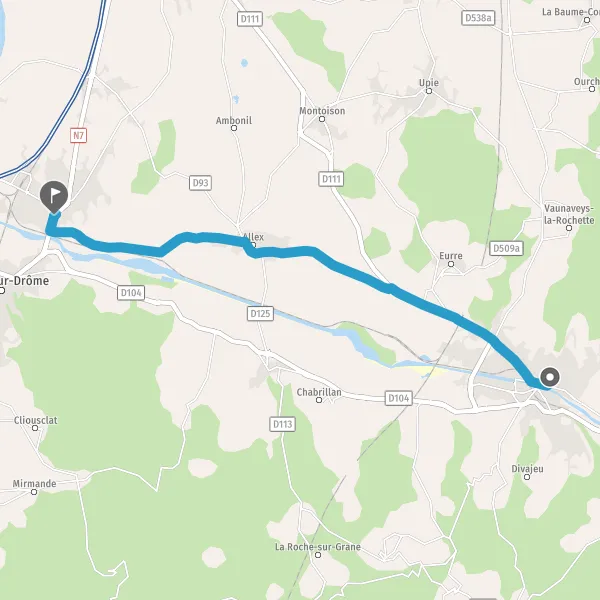This screenshot has width=600, height=600.
Task: Select Vaunaveys-la-Rochette label
Action: point(569,214)
